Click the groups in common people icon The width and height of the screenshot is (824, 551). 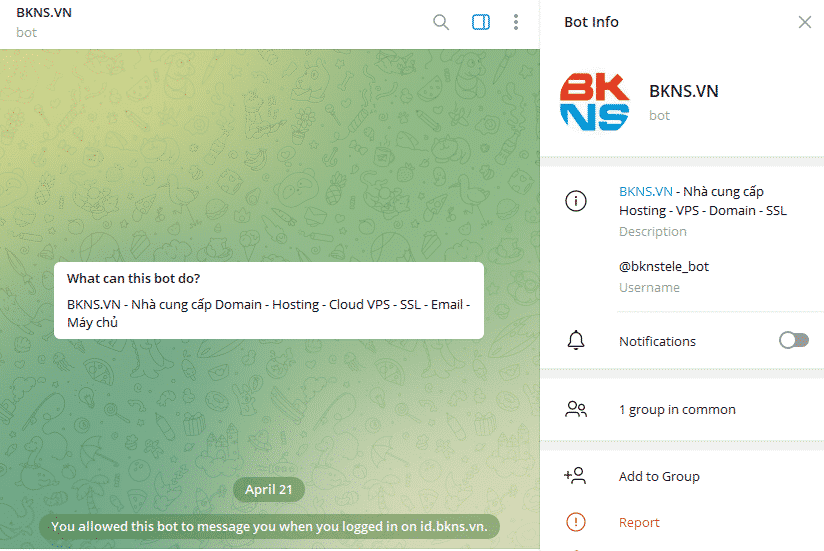click(x=576, y=409)
